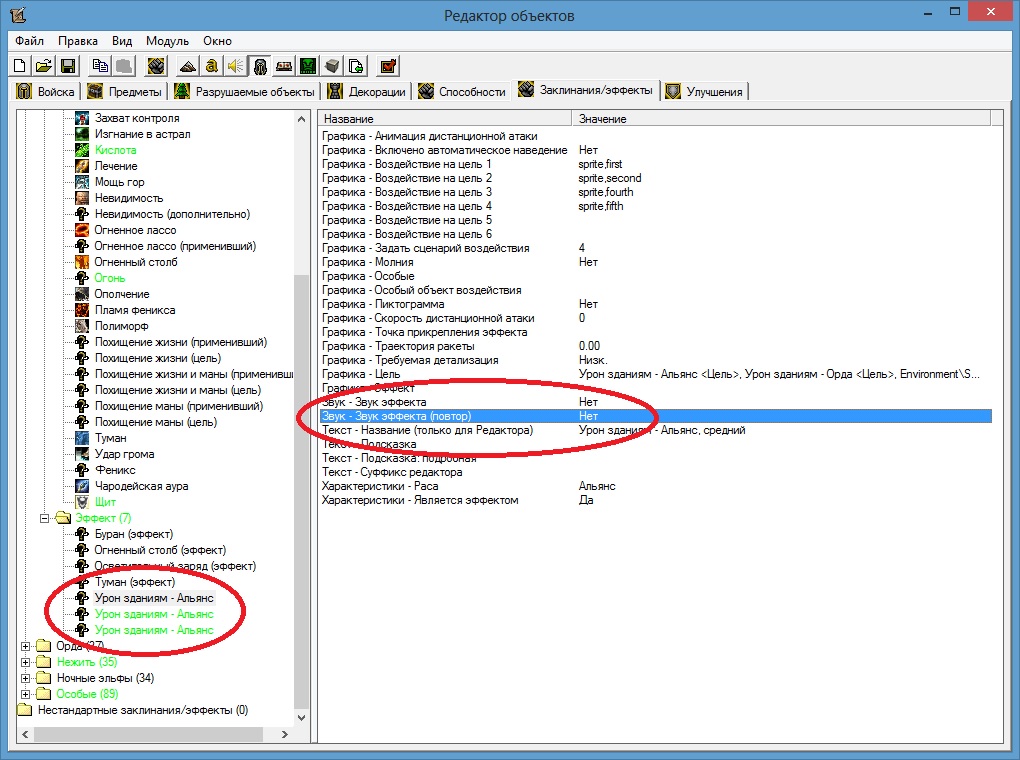Select 'Невидимость (дополнительно)' tree item

tap(172, 214)
